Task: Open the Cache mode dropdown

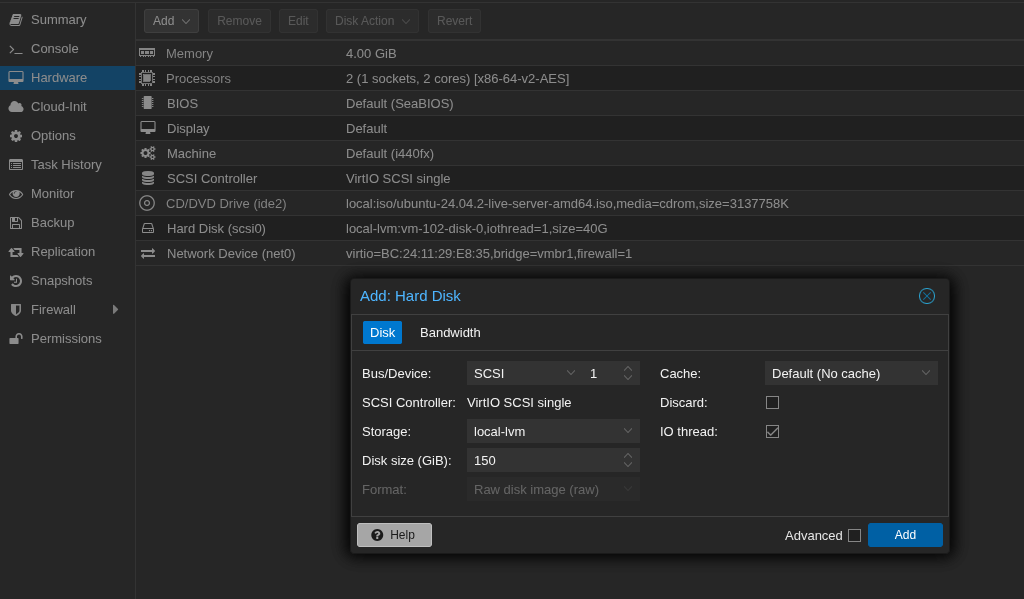Action: coord(851,373)
